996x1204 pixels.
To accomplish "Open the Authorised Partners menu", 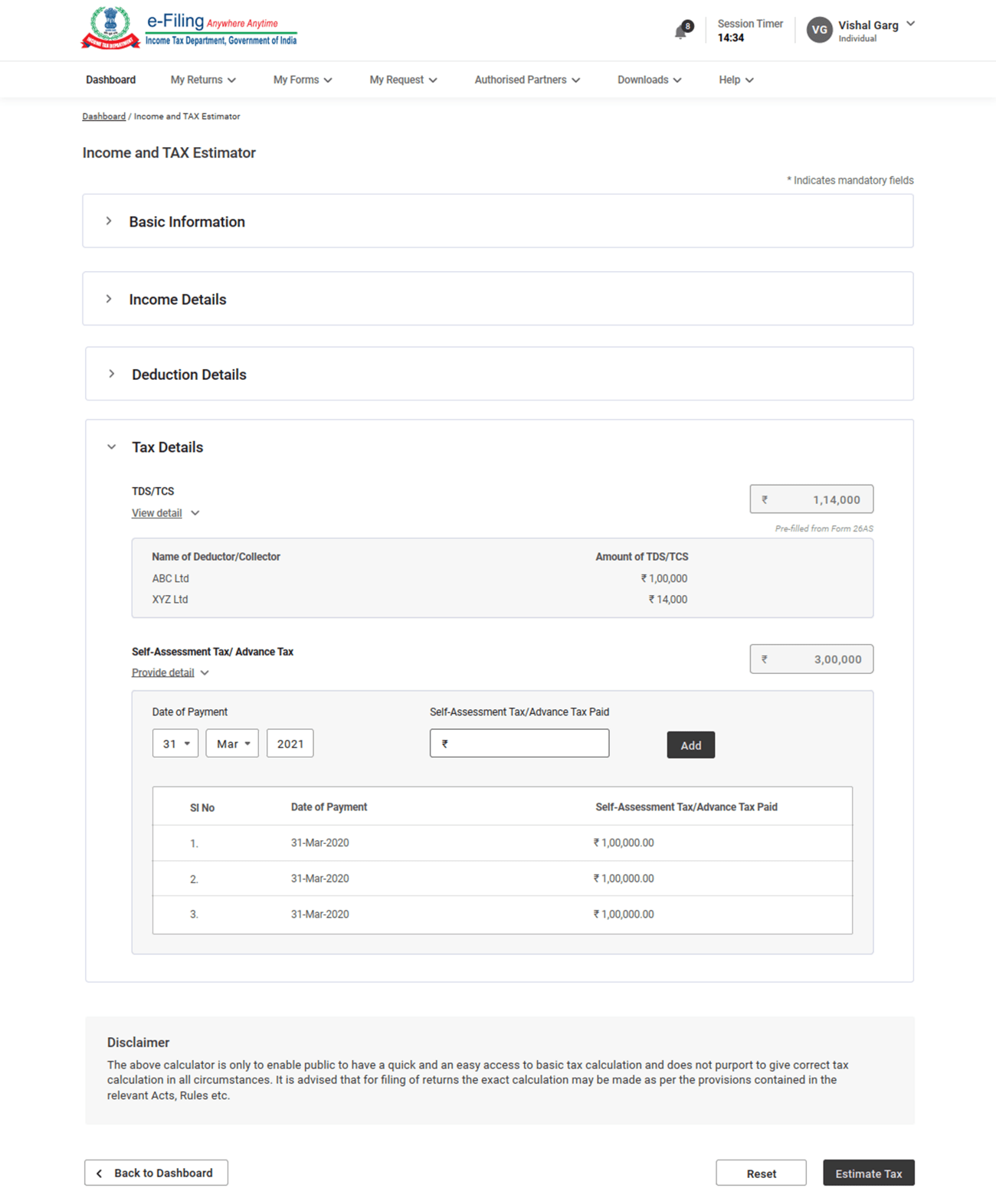I will (x=526, y=80).
